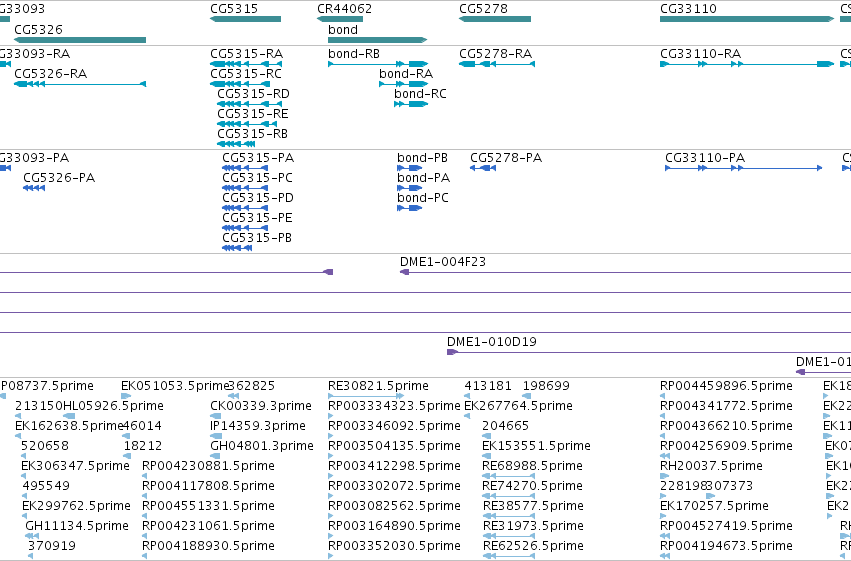The image size is (851, 561).
Task: Select EST EK267764.5prime
Action: tap(467, 417)
